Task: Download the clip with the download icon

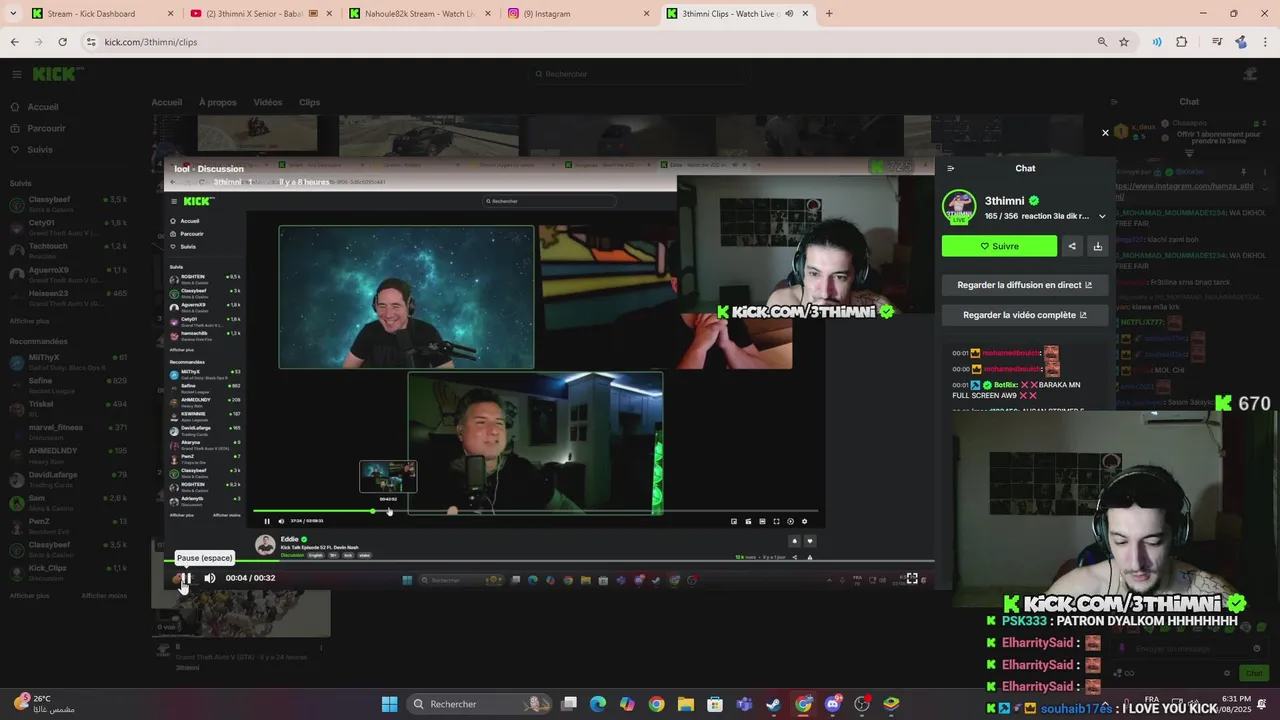Action: pos(1097,246)
